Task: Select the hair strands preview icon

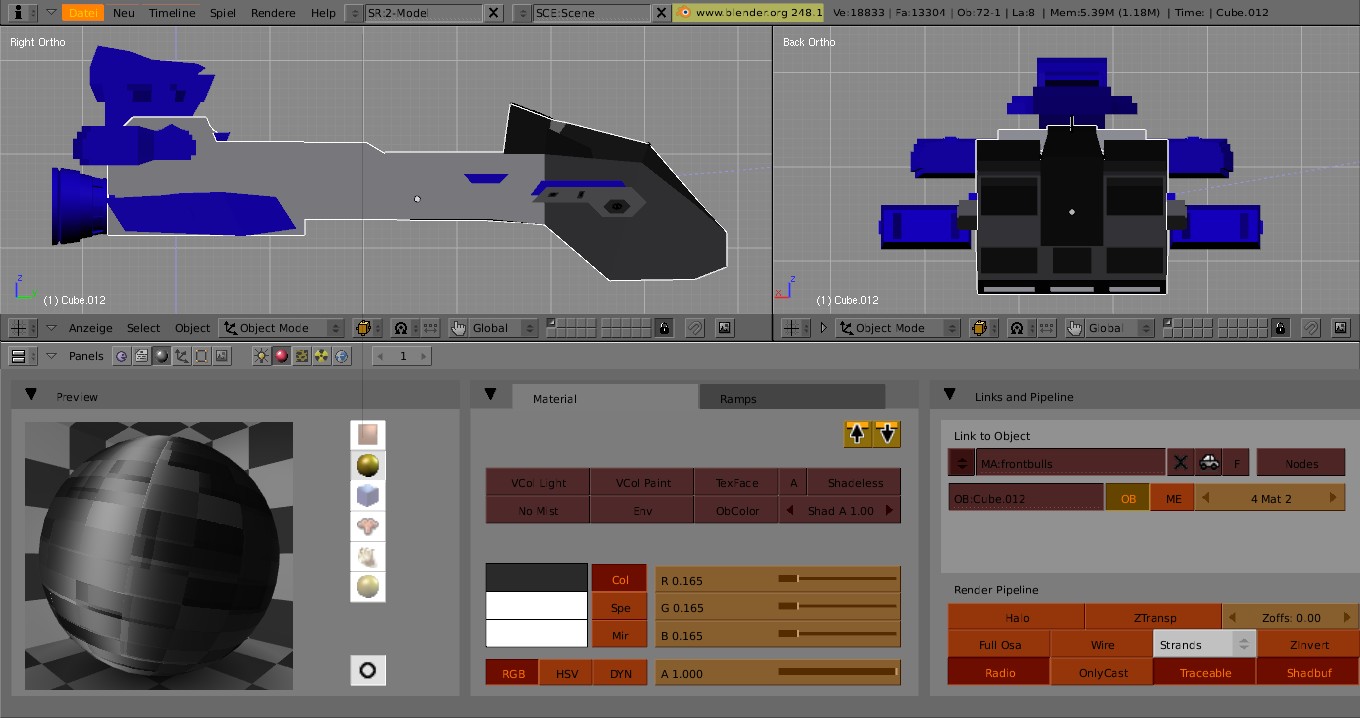Action: click(367, 557)
